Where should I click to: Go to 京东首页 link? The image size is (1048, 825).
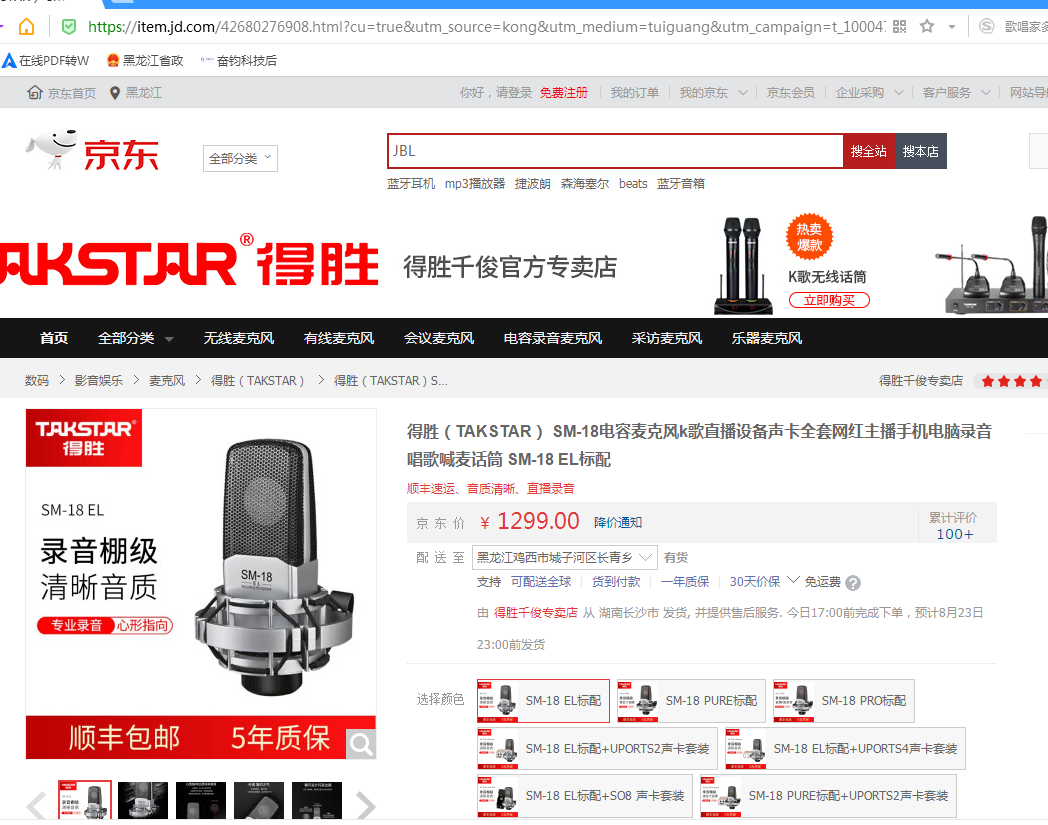[61, 93]
